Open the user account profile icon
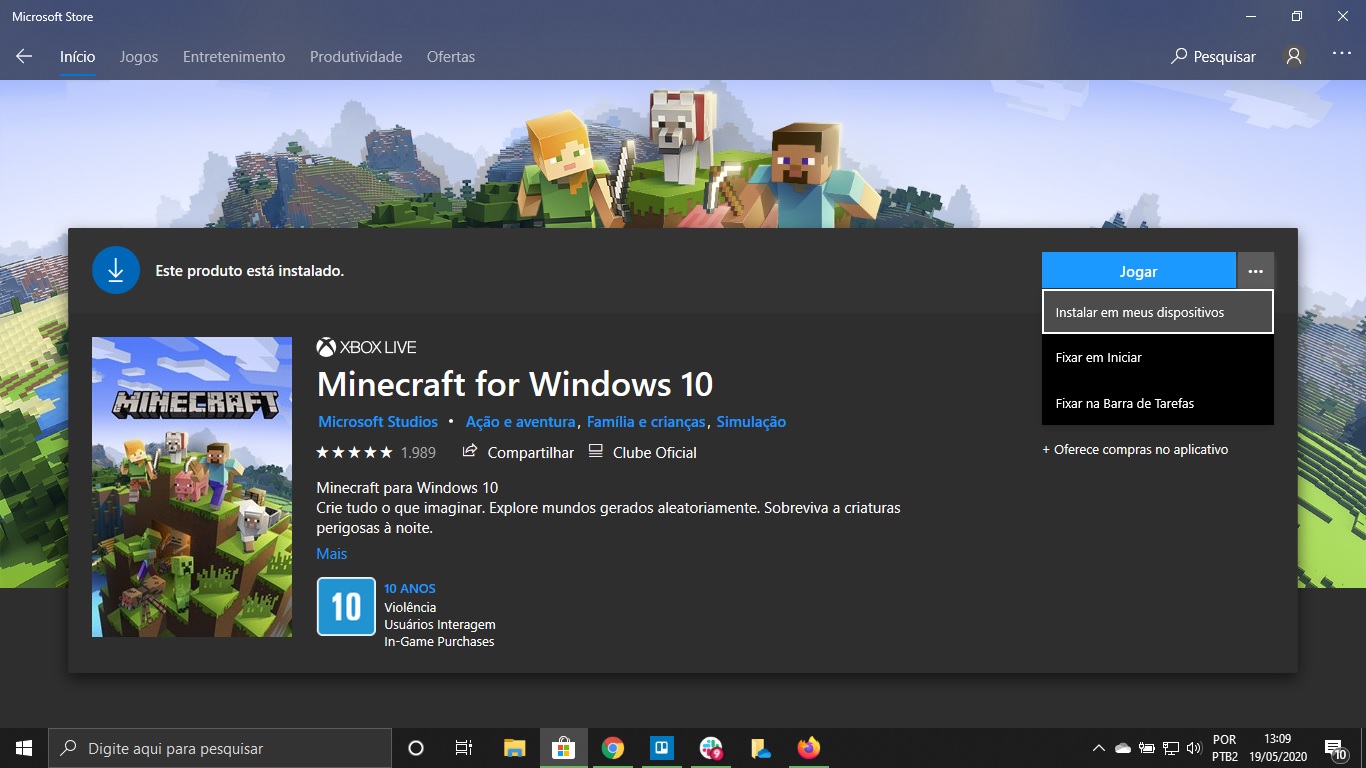The image size is (1366, 768). click(x=1294, y=57)
